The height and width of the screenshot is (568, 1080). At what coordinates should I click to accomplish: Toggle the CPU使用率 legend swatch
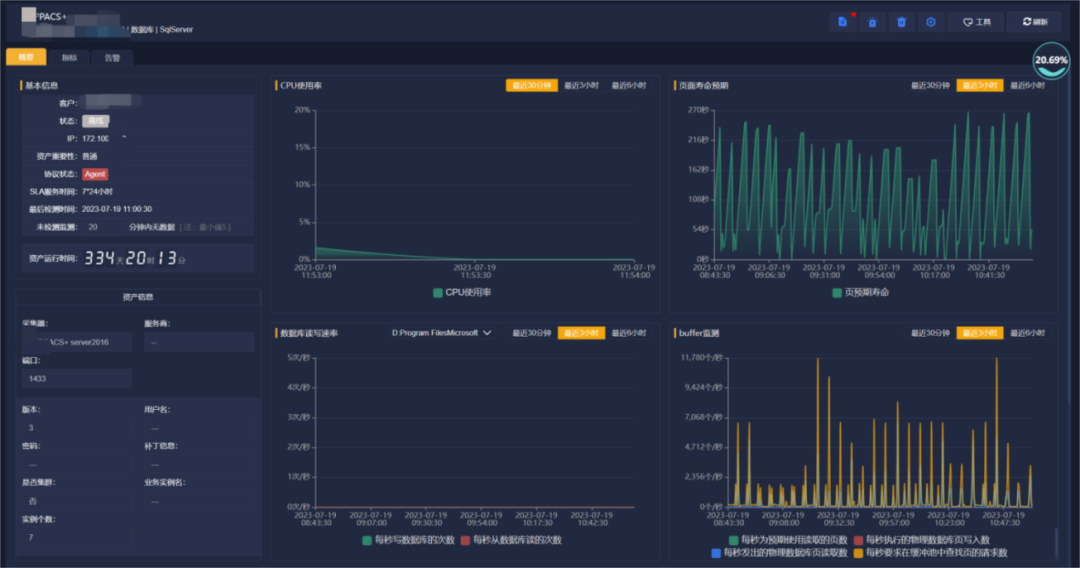click(437, 293)
